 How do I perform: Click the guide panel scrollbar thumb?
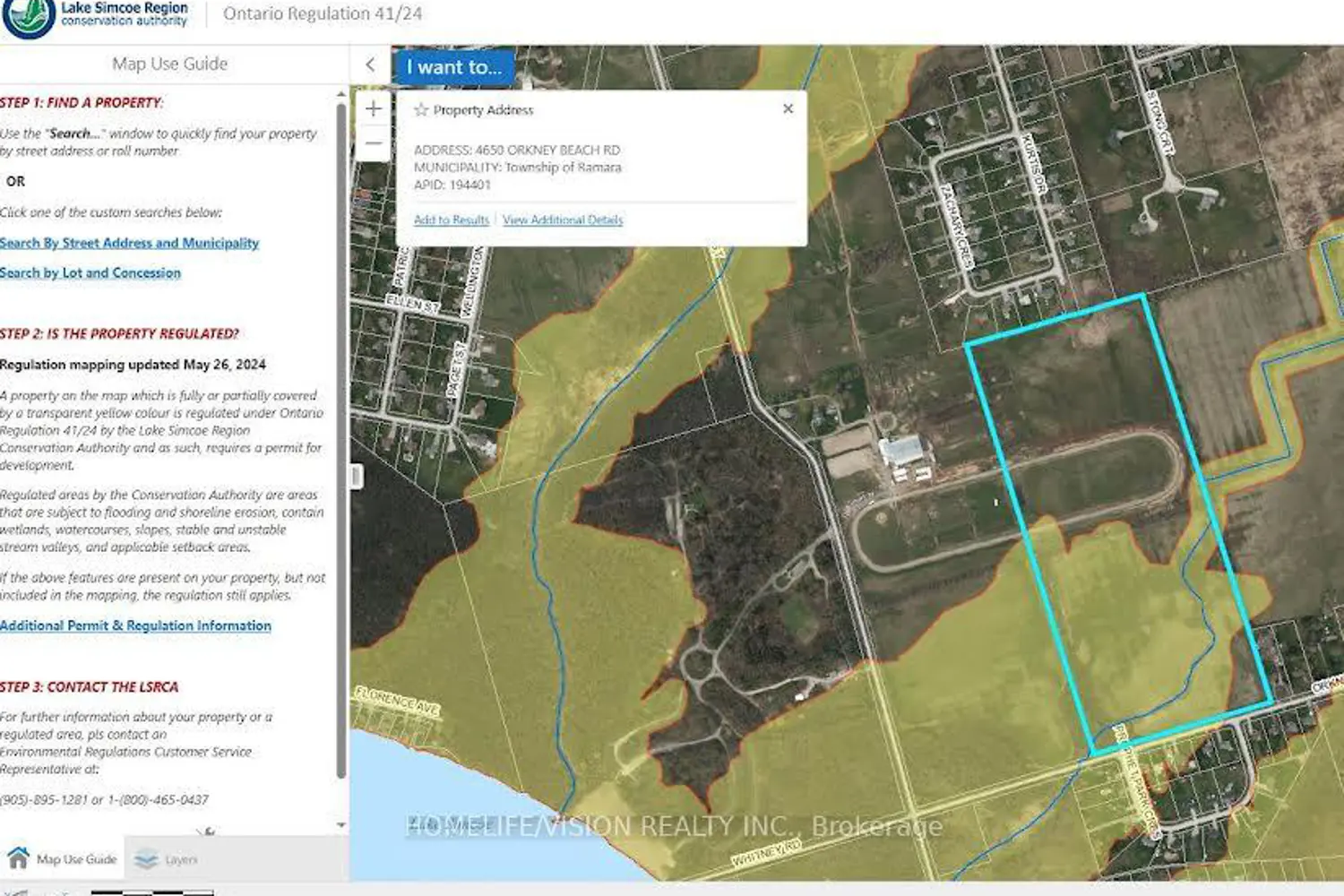click(341, 439)
